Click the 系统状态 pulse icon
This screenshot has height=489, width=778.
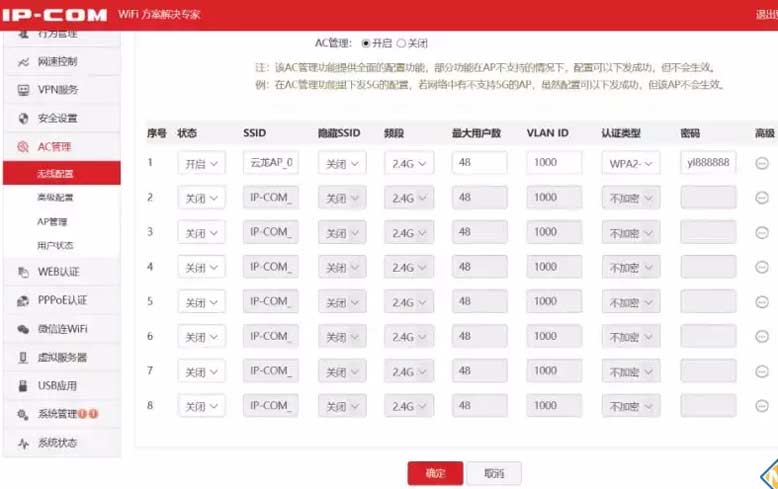pyautogui.click(x=23, y=443)
